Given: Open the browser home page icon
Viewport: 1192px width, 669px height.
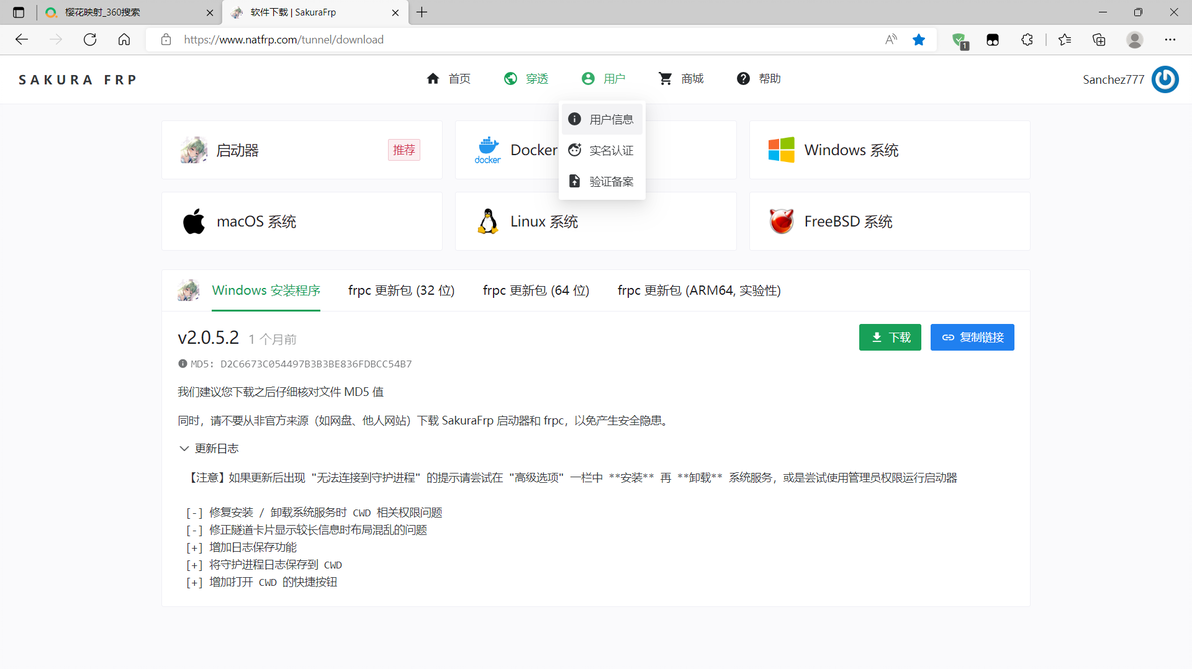Looking at the screenshot, I should 124,40.
